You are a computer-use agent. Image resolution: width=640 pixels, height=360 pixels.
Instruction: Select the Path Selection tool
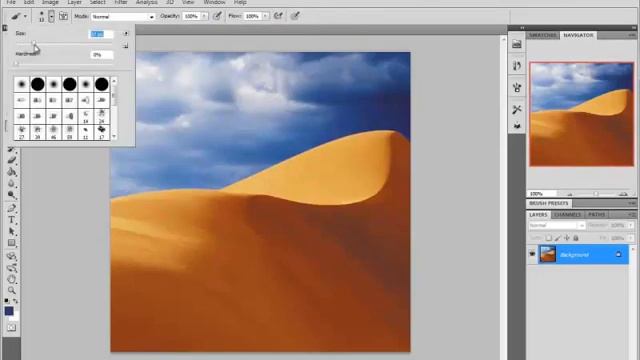point(11,231)
